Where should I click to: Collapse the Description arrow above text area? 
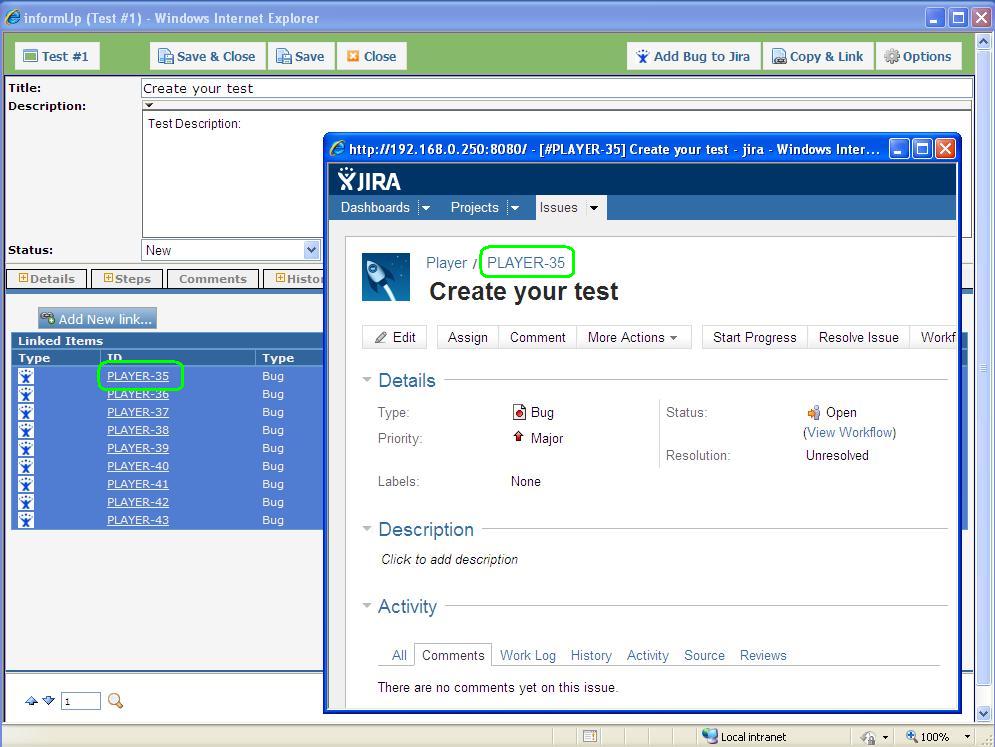[149, 105]
